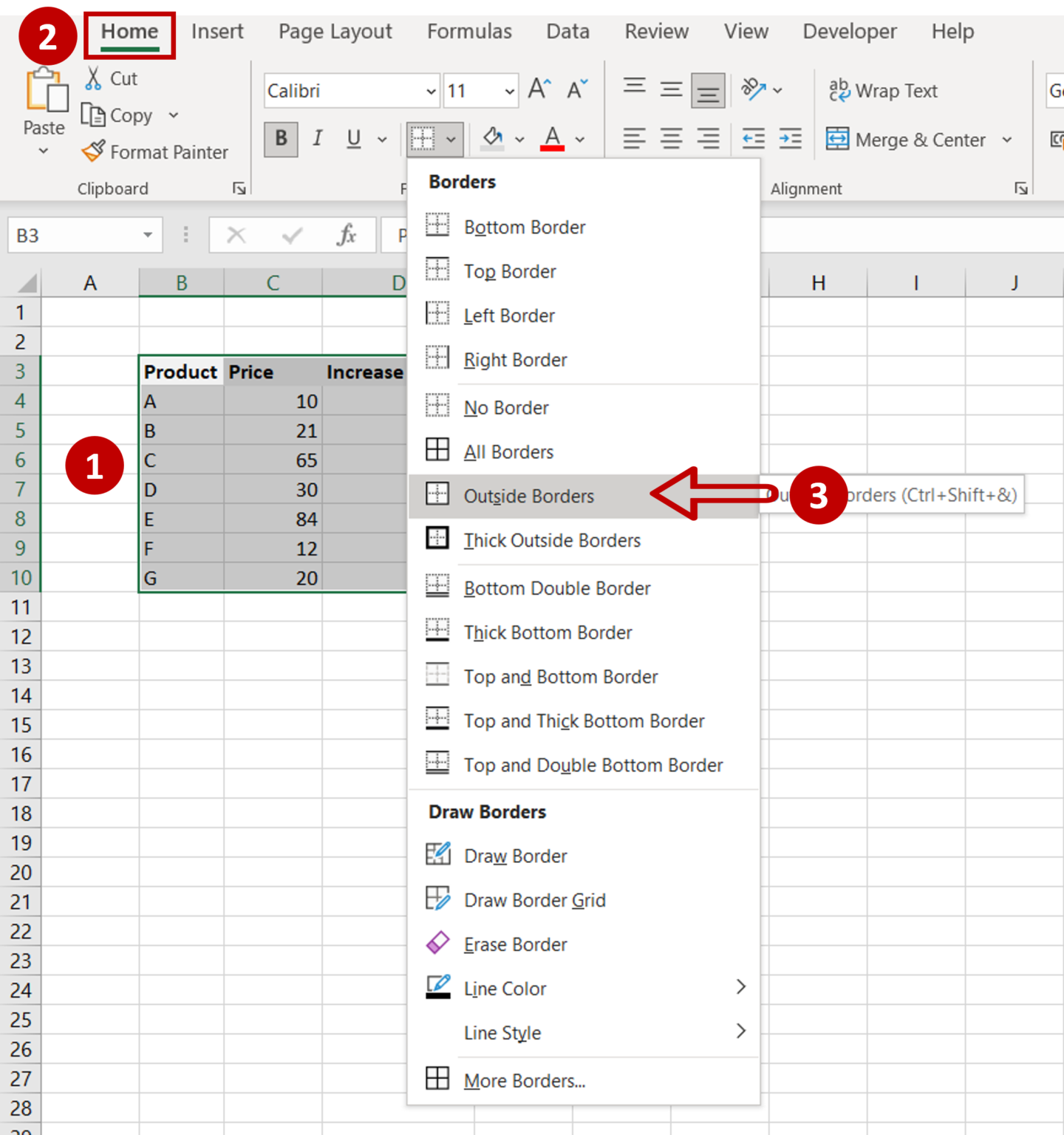Screen dimensions: 1064x1135
Task: Open Name Box B3 dropdown
Action: [148, 235]
